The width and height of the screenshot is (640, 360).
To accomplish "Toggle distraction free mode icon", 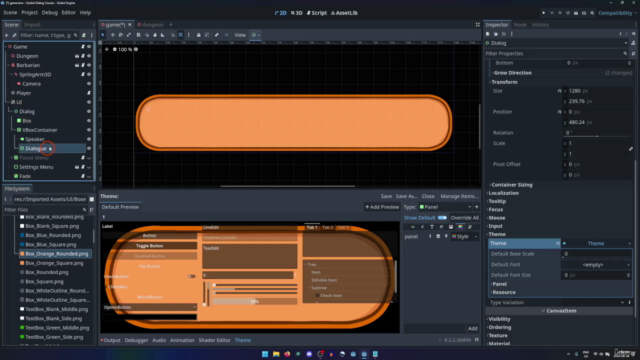I will tap(478, 24).
